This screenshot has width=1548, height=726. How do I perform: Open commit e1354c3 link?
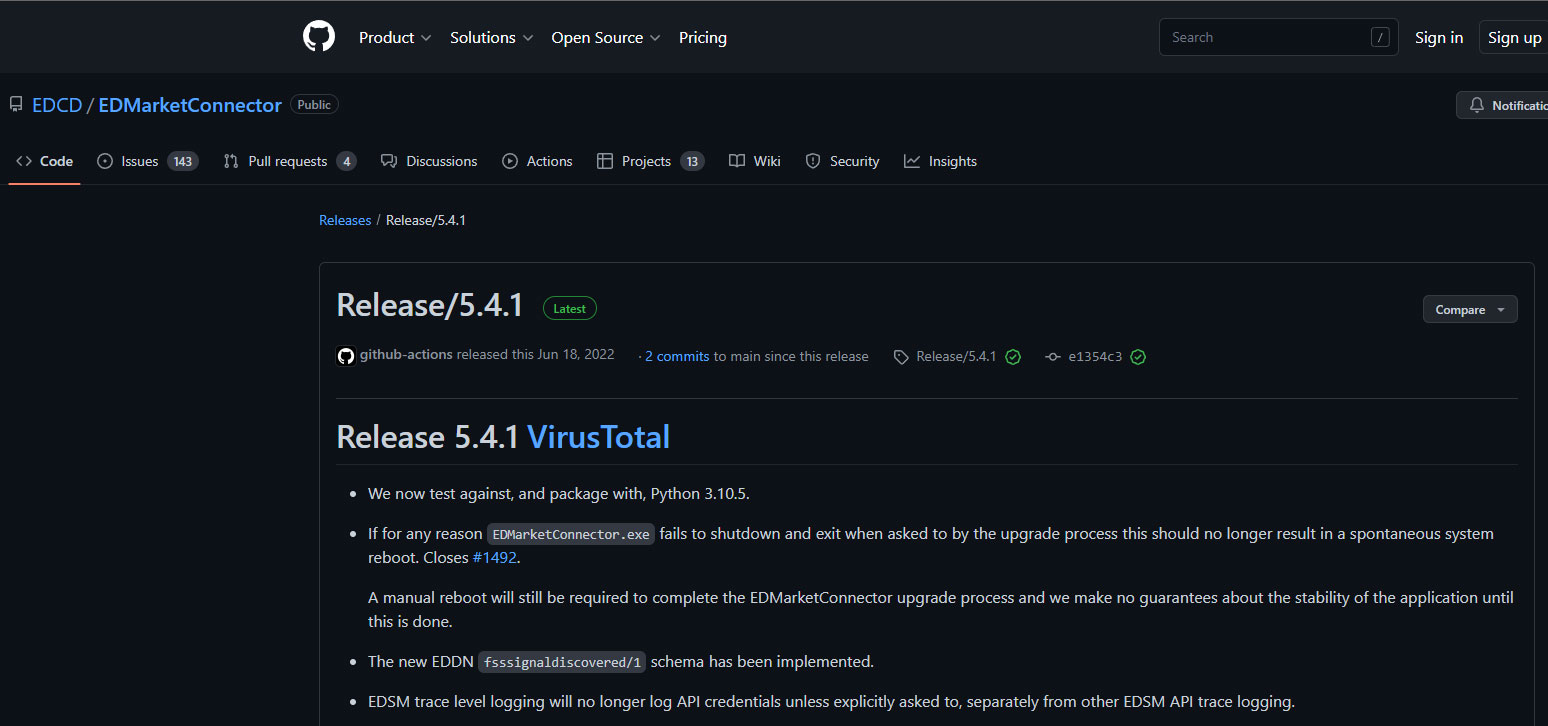point(1095,357)
